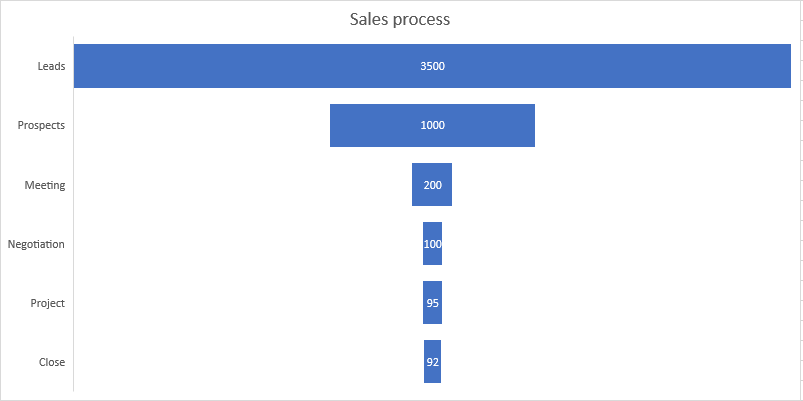Screen dimensions: 803x401
Task: Select the 95 data label
Action: pos(432,303)
